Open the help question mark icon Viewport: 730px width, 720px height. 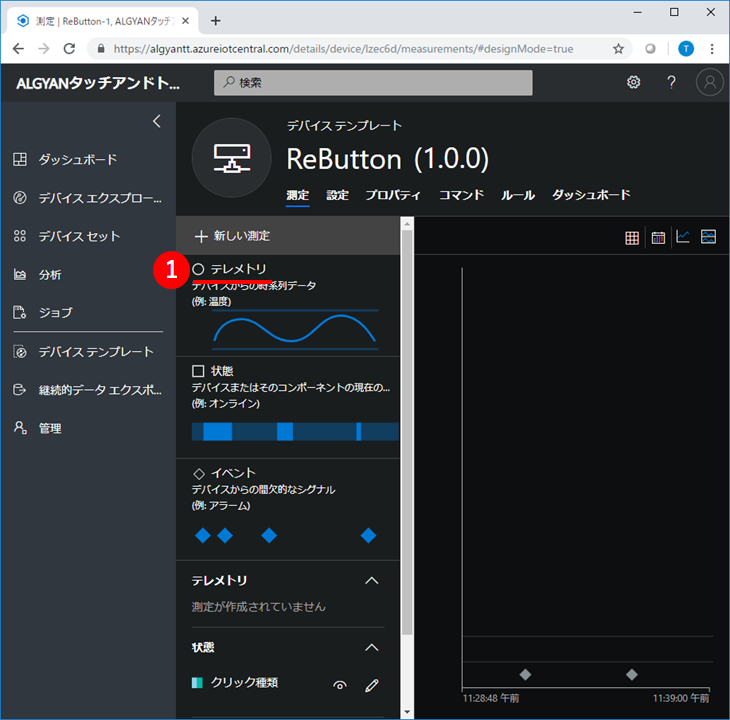(x=671, y=82)
